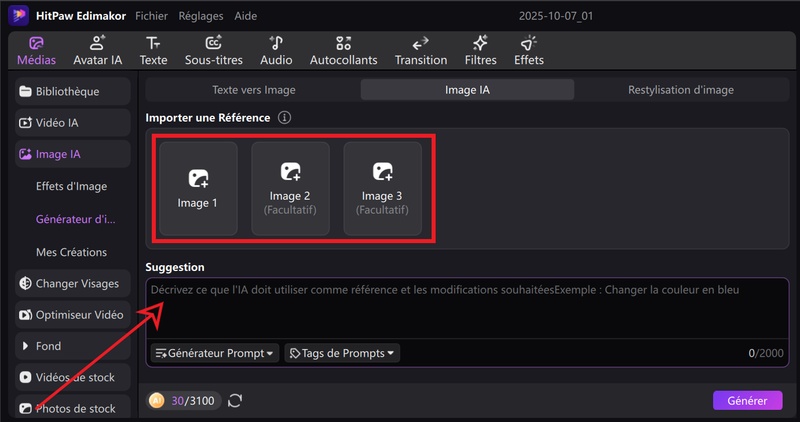Open the Filtres tool
The width and height of the screenshot is (800, 422).
click(x=480, y=50)
